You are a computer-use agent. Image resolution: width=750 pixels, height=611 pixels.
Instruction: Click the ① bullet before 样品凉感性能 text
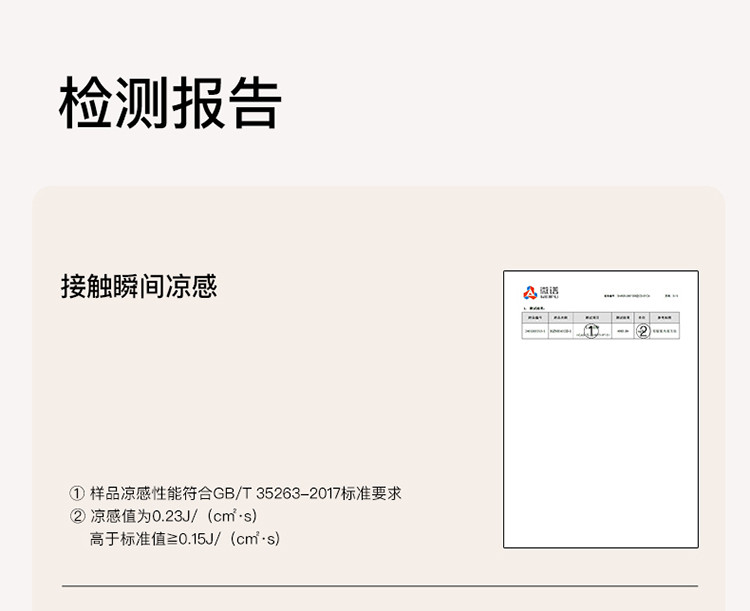pyautogui.click(x=76, y=494)
